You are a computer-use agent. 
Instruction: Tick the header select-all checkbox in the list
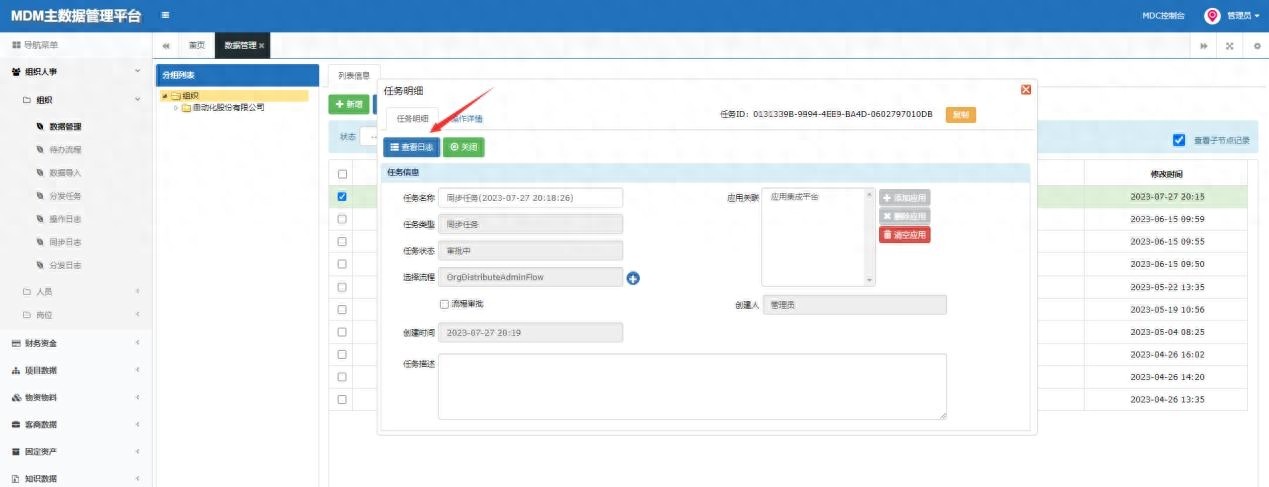[342, 174]
